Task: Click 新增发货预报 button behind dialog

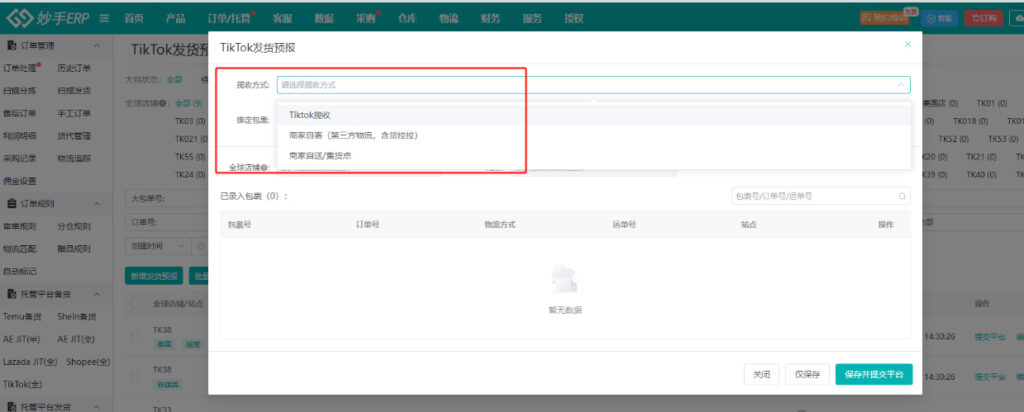Action: (x=153, y=276)
